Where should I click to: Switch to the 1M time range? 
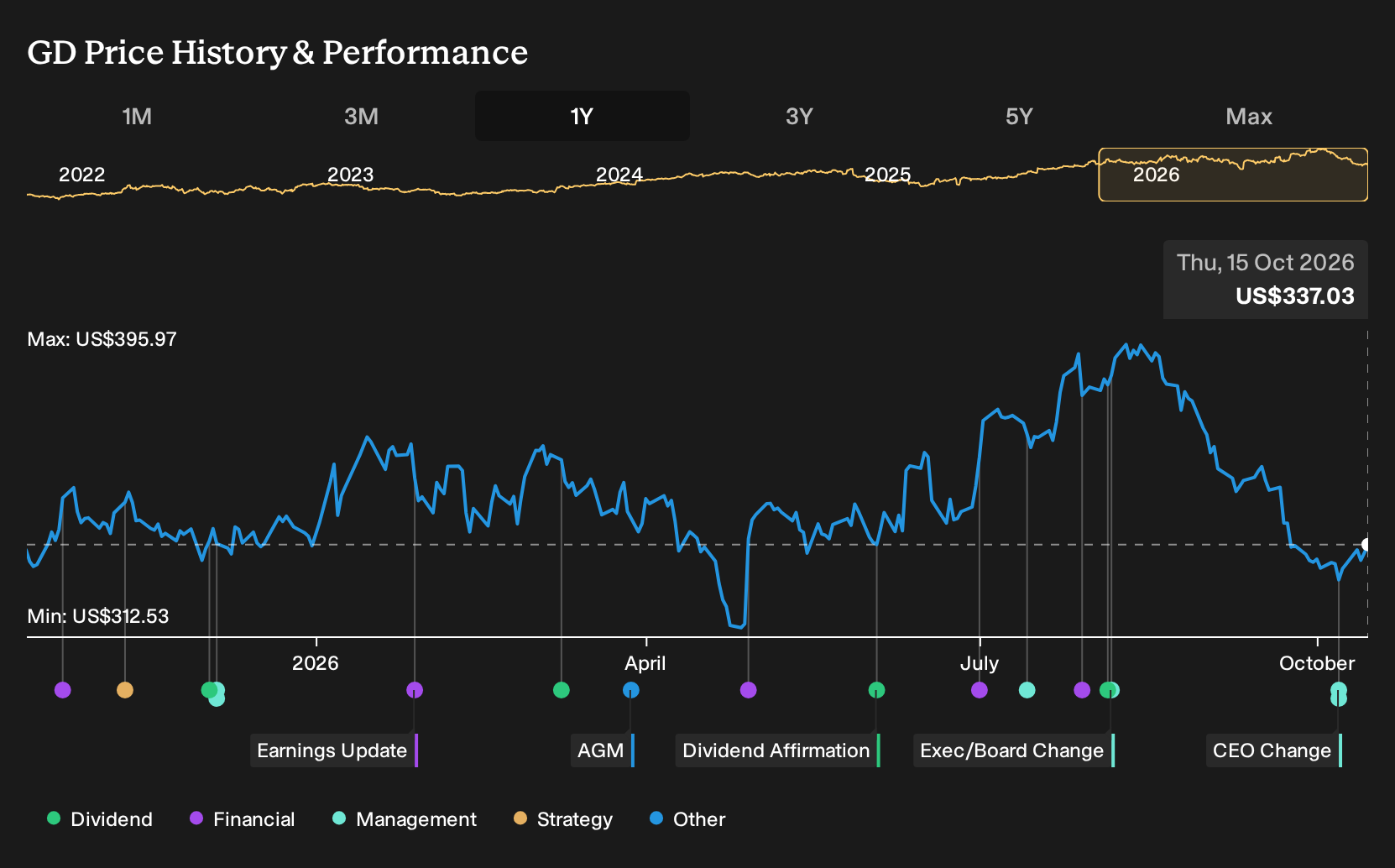tap(137, 116)
